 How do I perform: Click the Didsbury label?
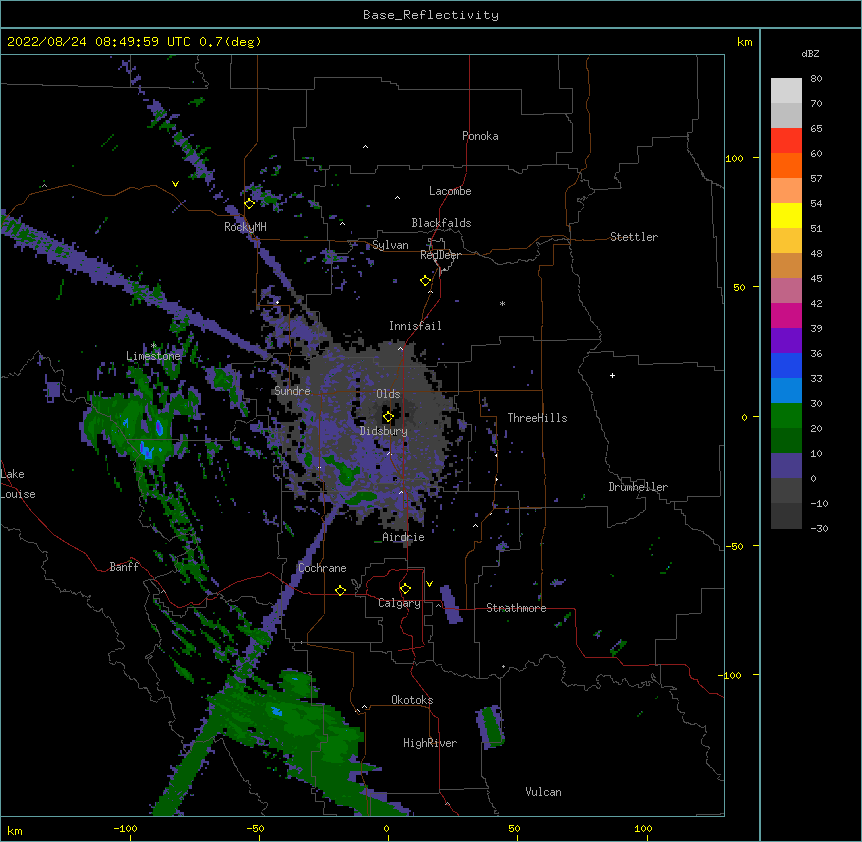click(384, 431)
